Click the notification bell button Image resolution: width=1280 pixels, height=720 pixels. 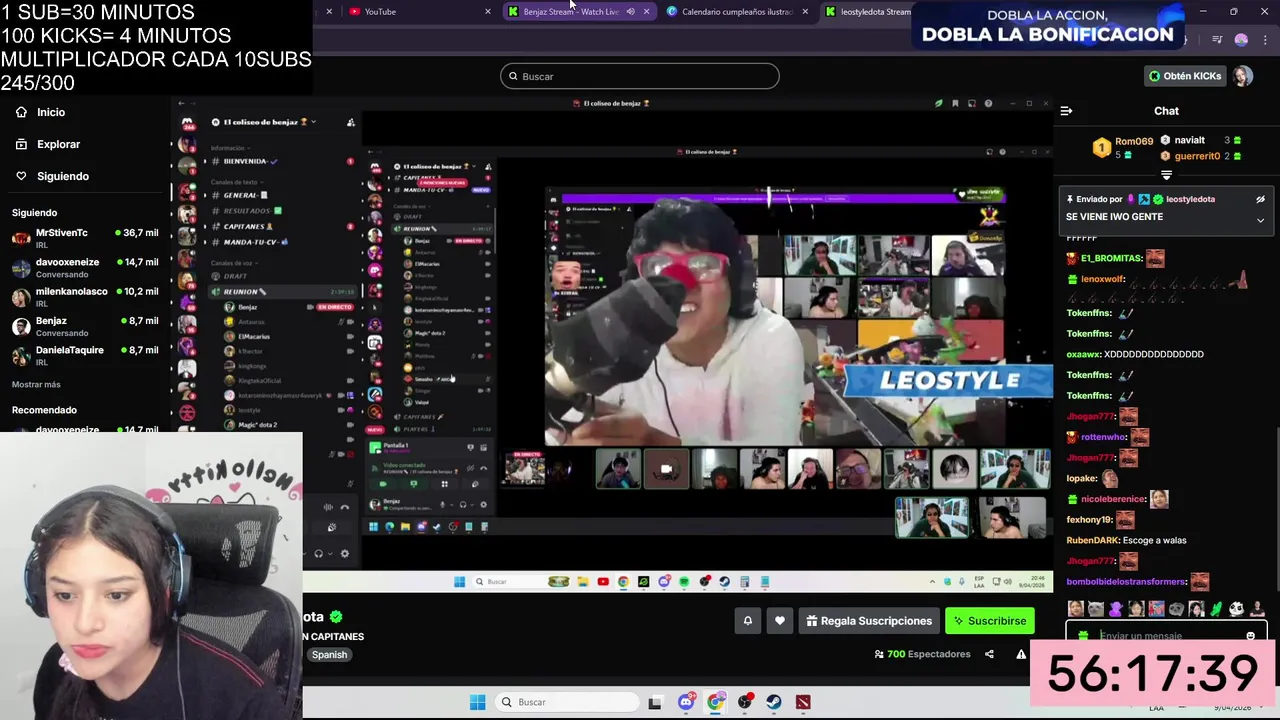pyautogui.click(x=747, y=621)
